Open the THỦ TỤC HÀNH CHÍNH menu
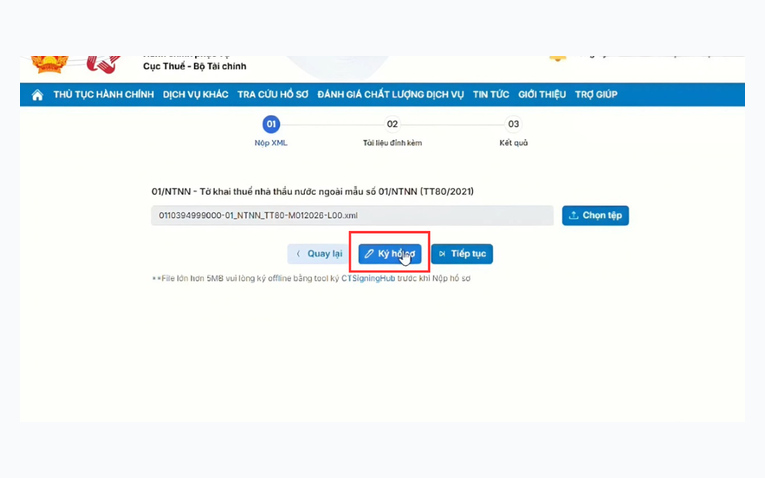 tap(103, 95)
